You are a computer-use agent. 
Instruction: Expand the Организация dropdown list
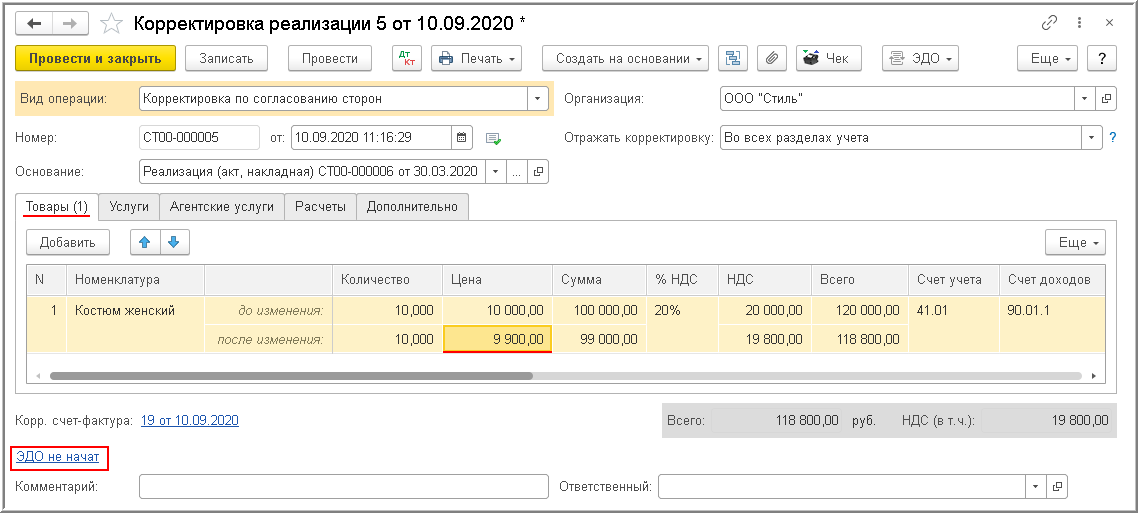[x=1086, y=99]
